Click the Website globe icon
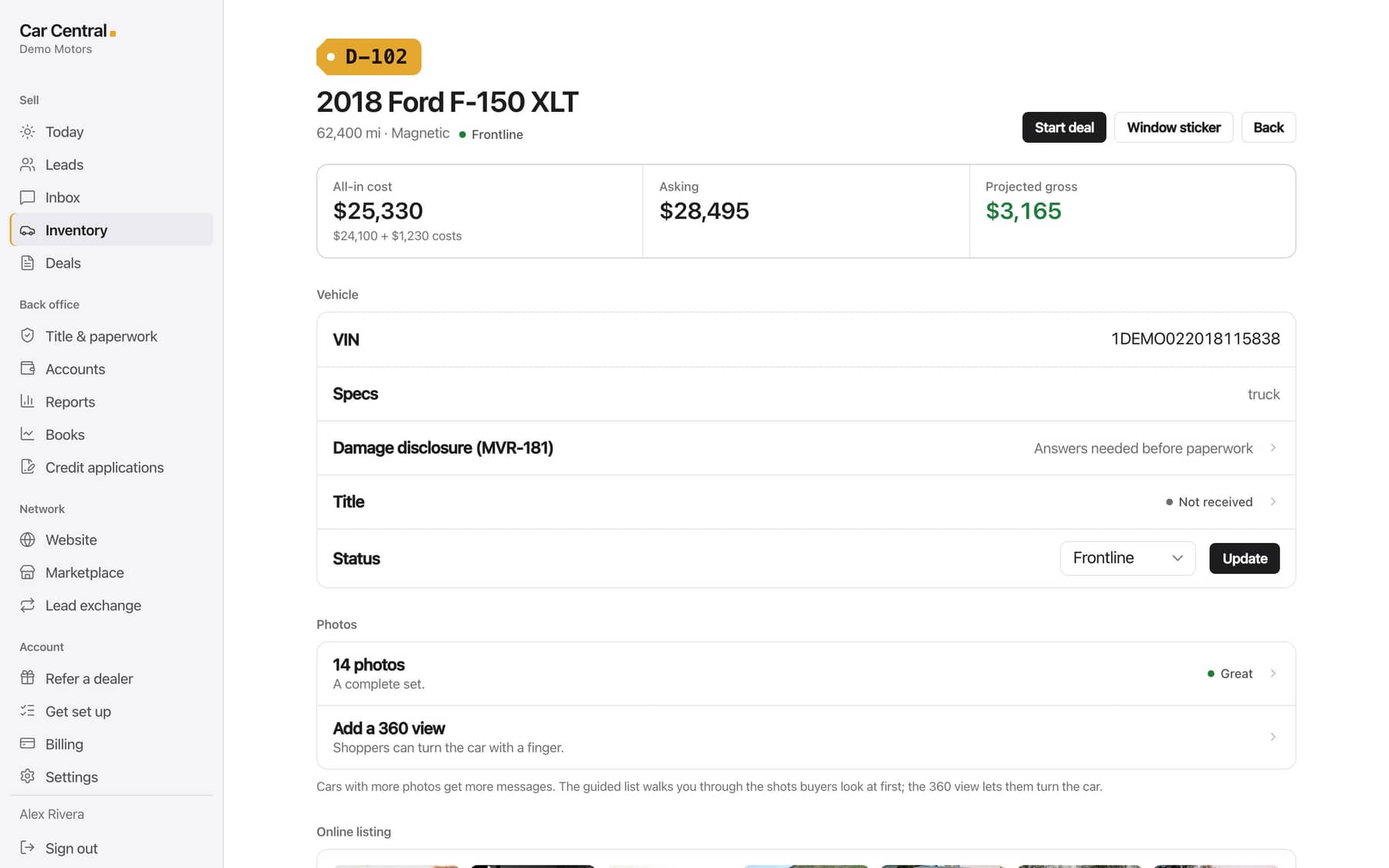1389x868 pixels. [28, 540]
